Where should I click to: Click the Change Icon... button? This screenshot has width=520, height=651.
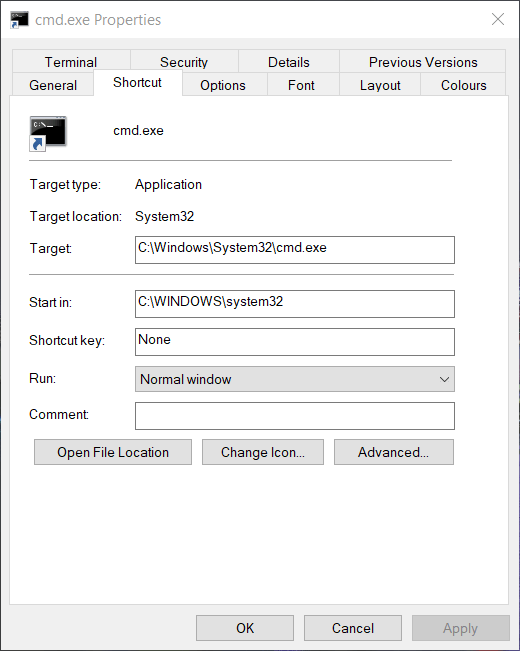tap(263, 452)
